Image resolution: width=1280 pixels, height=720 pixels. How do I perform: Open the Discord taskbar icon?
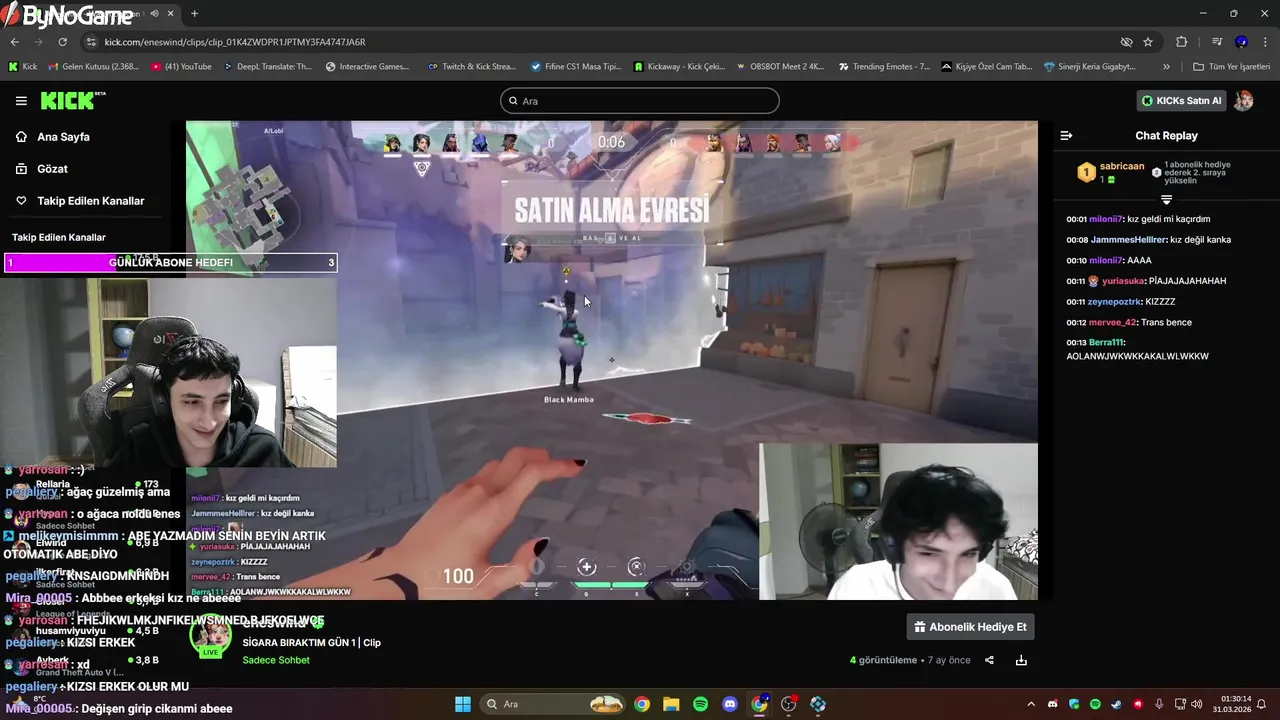pos(730,704)
